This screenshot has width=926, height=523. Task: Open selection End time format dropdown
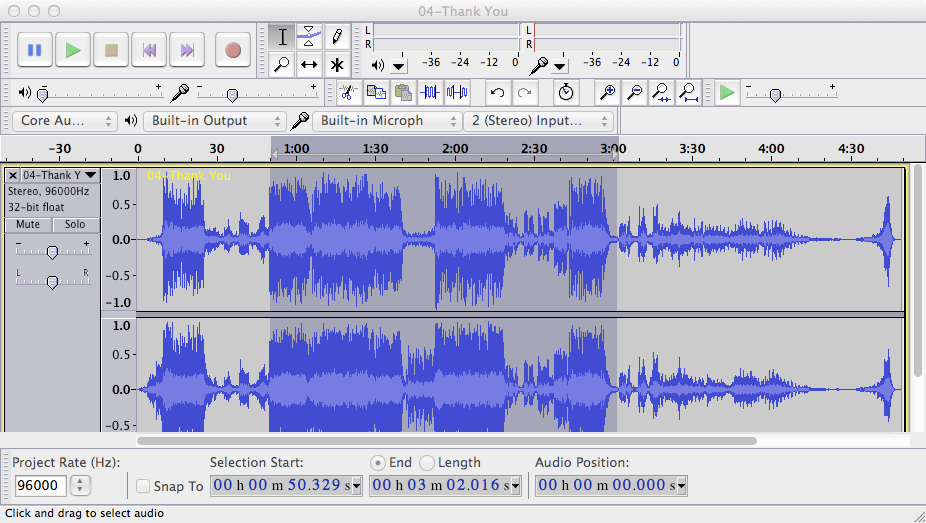click(516, 486)
